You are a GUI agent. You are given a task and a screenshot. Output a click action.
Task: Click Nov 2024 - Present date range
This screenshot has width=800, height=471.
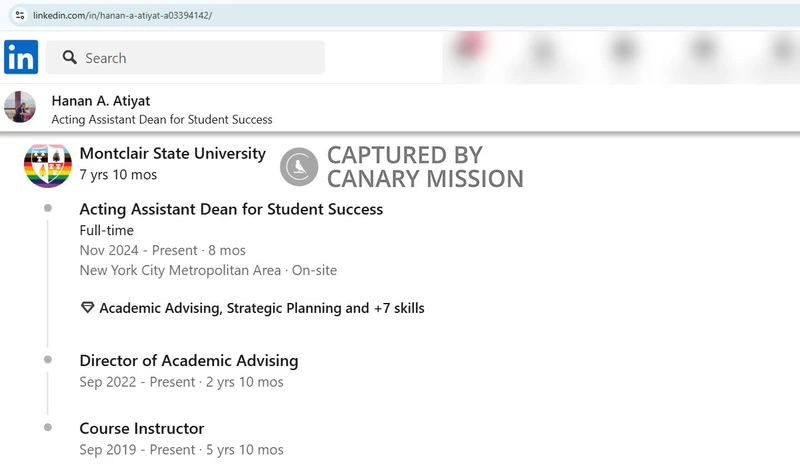point(138,250)
